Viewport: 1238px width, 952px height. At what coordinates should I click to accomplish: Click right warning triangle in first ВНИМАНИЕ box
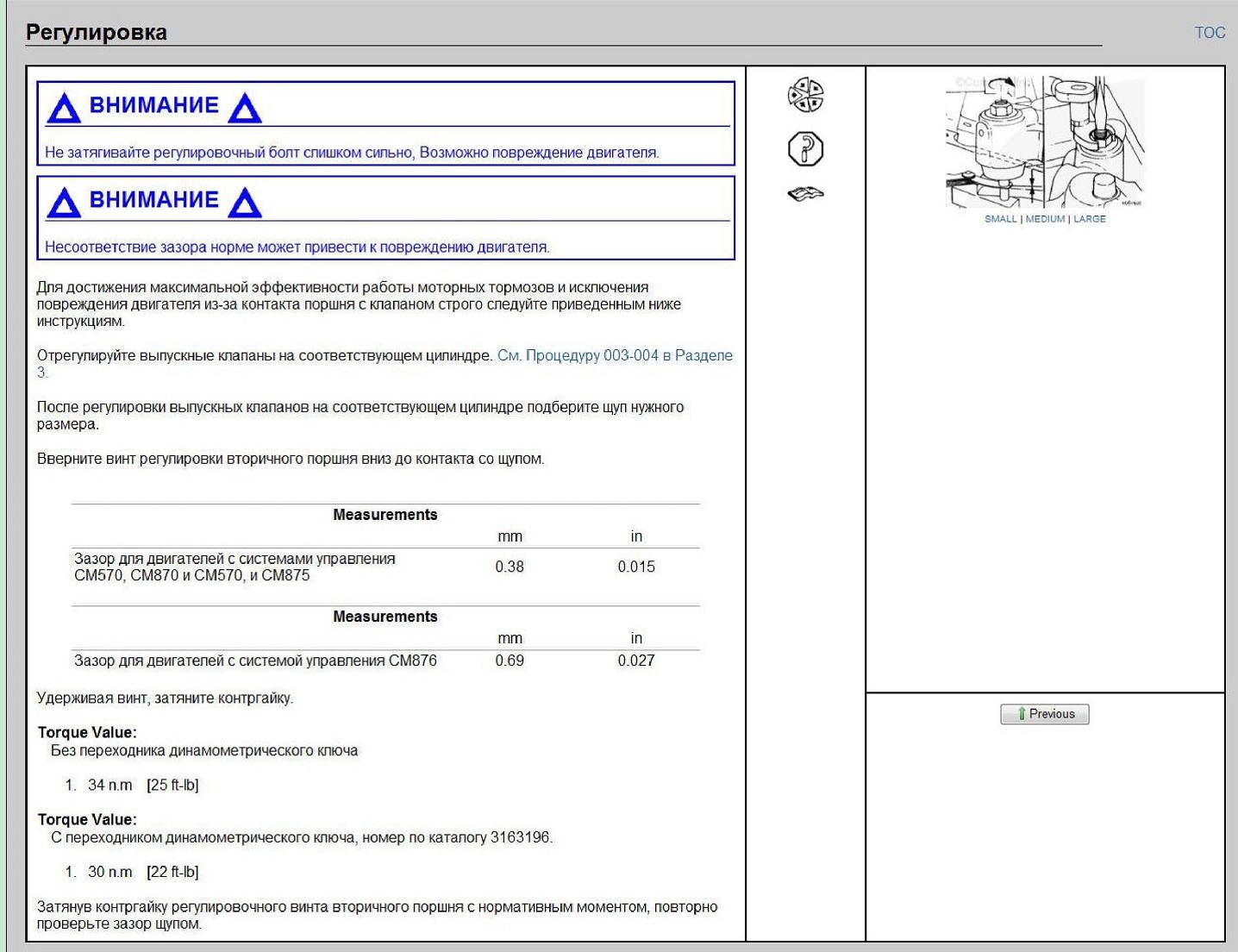tap(245, 108)
